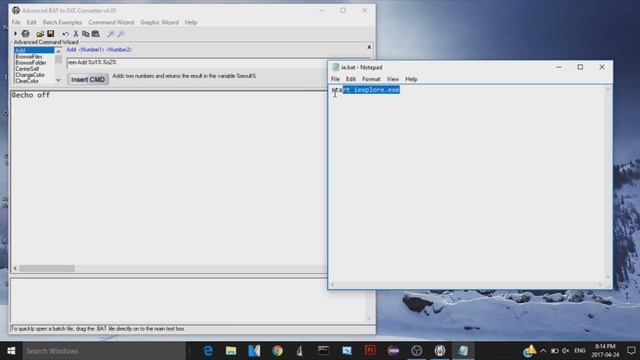Click the red Flash icon on taskbar

(x=370, y=351)
